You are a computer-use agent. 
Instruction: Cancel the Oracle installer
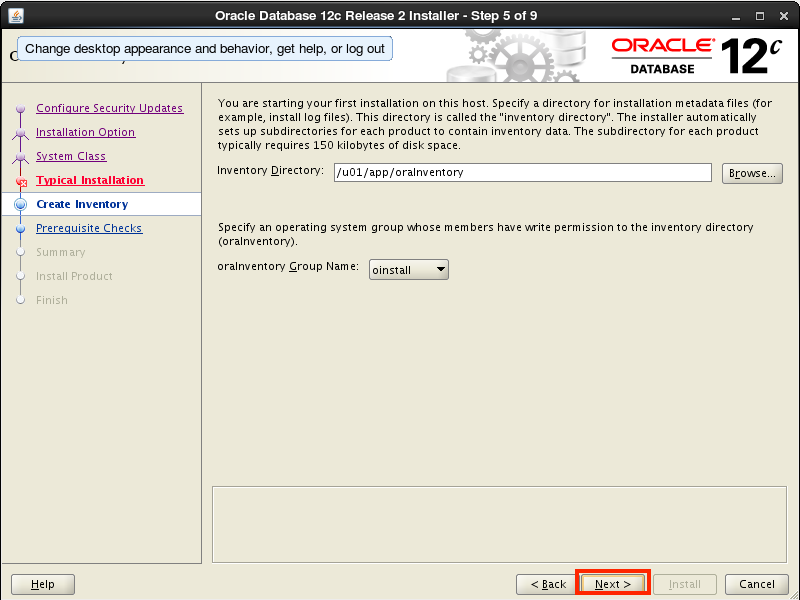[757, 584]
